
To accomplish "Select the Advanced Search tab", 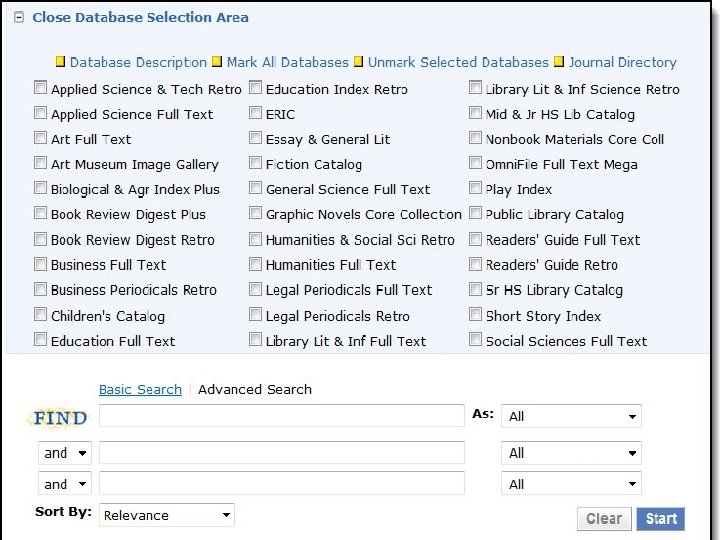I will [x=255, y=390].
